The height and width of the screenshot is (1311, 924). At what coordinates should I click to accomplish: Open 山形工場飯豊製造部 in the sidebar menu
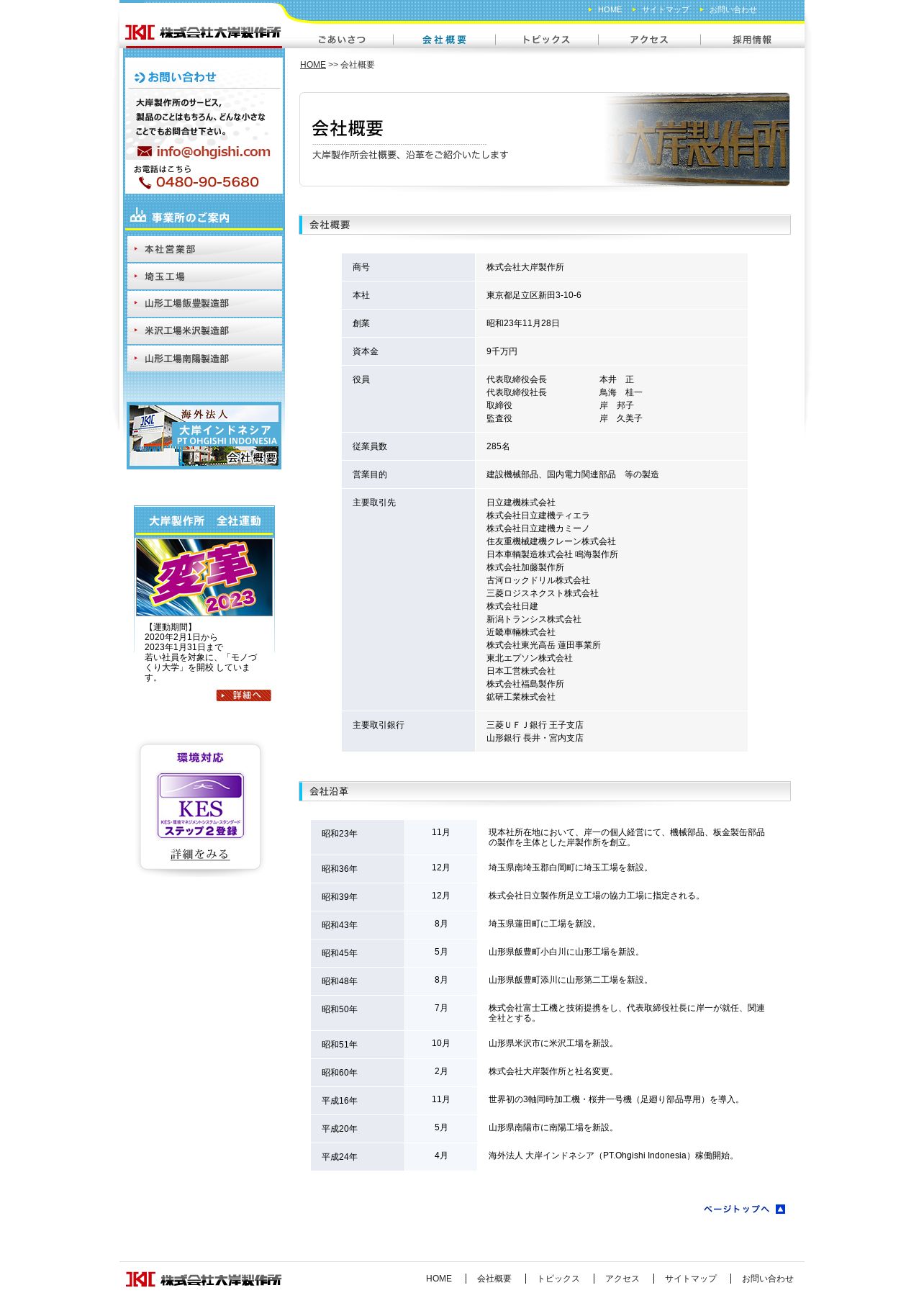pos(204,303)
